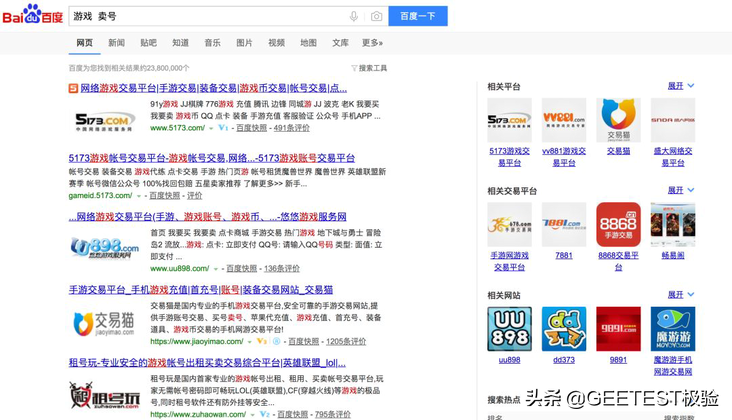Screen dimensions: 732x420
Task: Expand dropdown arrow next to gameid.5173.com/
Action: (139, 196)
